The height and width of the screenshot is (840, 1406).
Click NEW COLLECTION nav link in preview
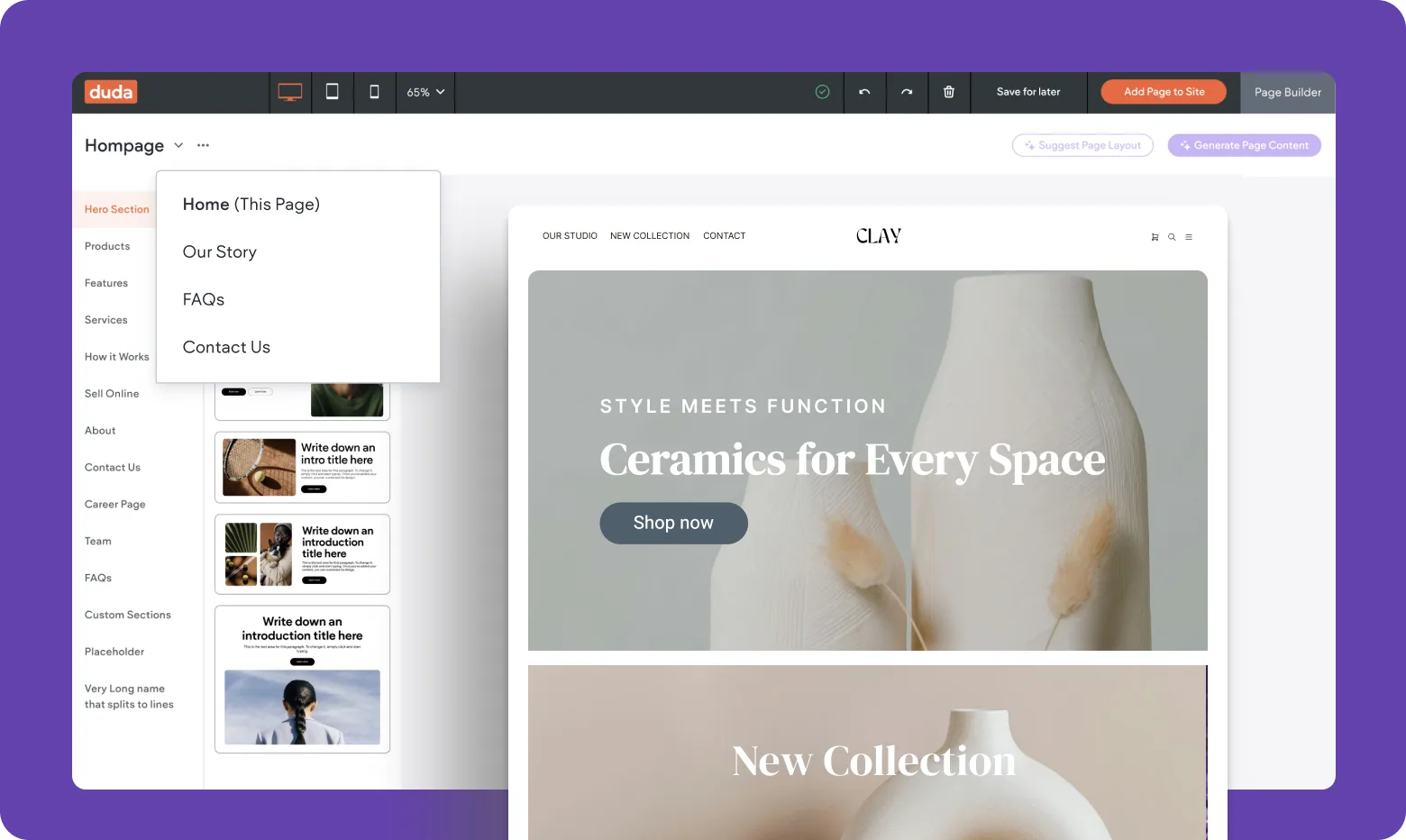point(650,236)
